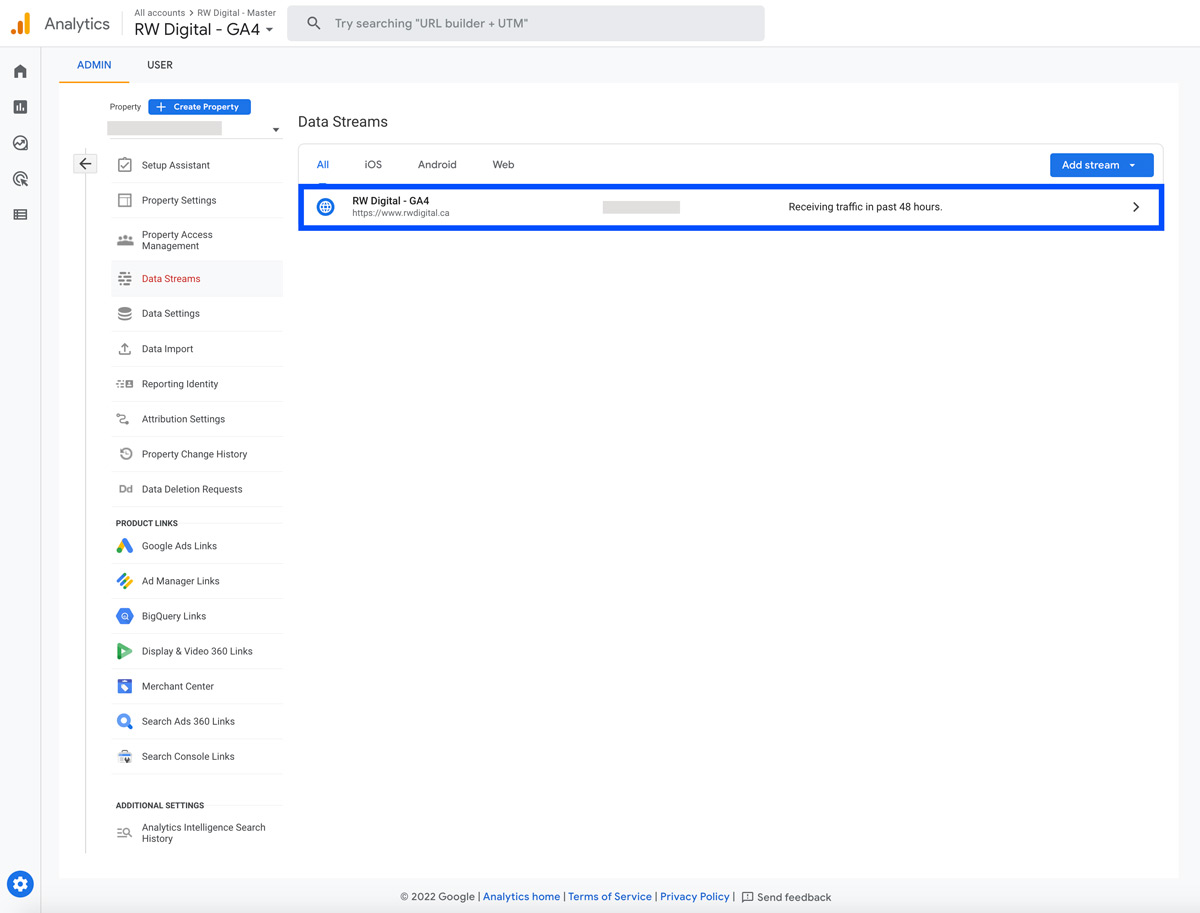Screen dimensions: 1200x913
Task: Switch to the USER tab
Action: (160, 65)
